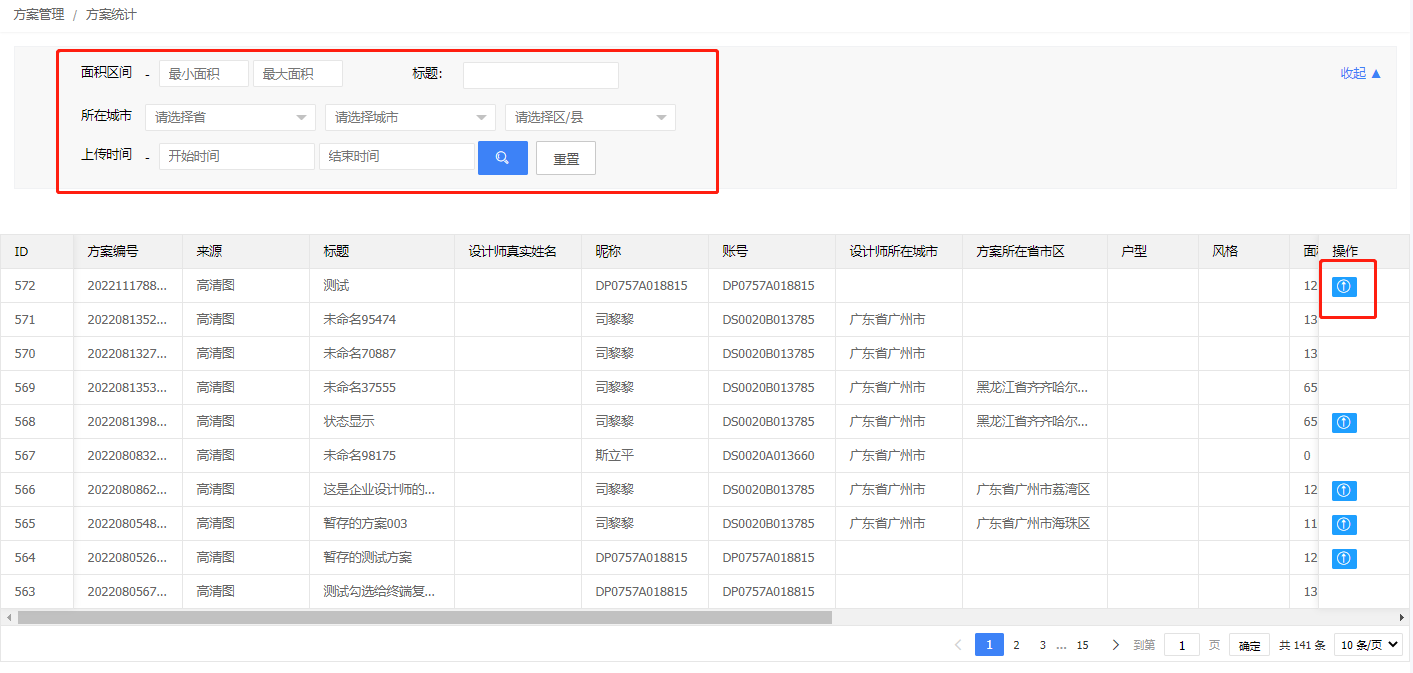Click the upload icon in row 566
The image size is (1413, 673).
click(1344, 490)
